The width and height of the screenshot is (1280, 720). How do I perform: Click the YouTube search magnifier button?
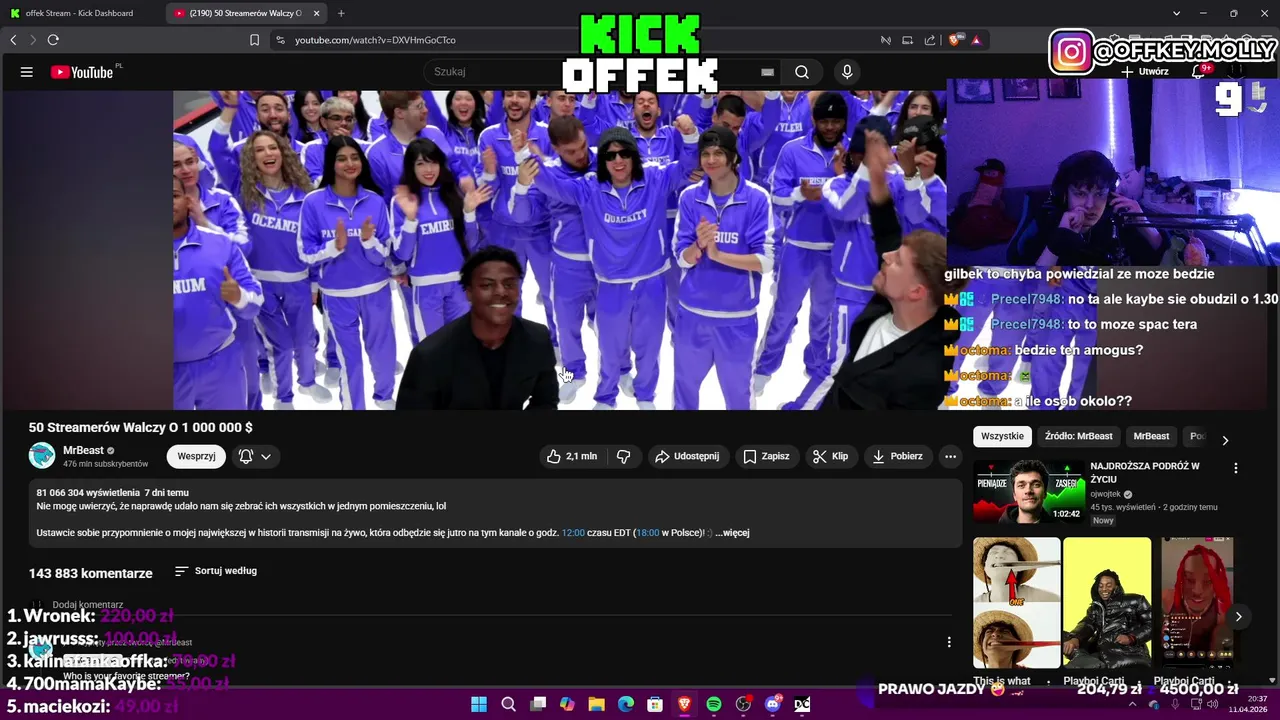click(x=802, y=72)
